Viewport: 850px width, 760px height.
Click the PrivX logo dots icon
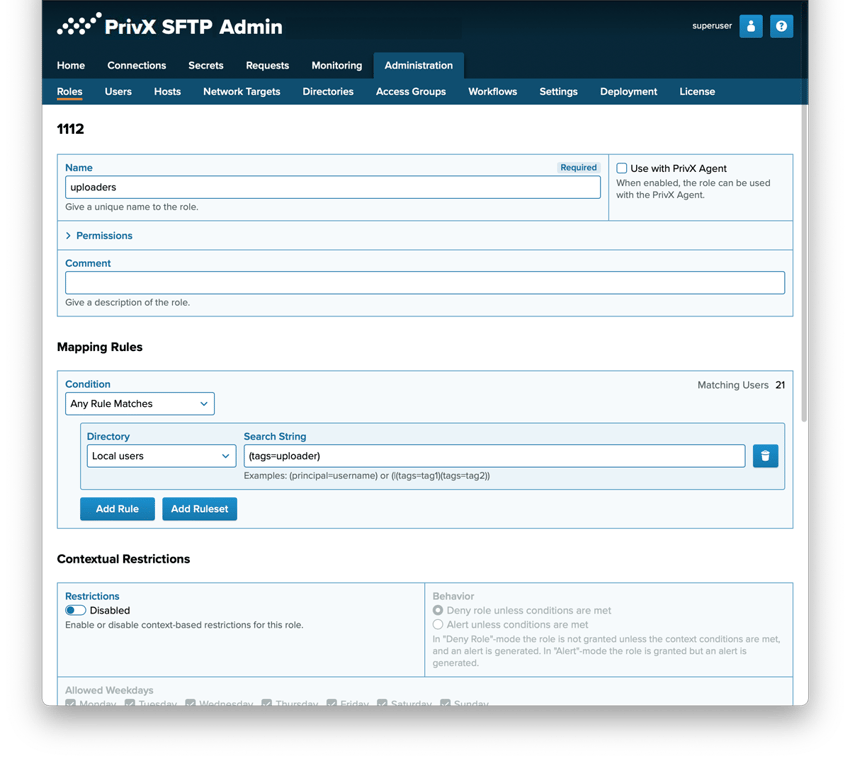pos(79,25)
